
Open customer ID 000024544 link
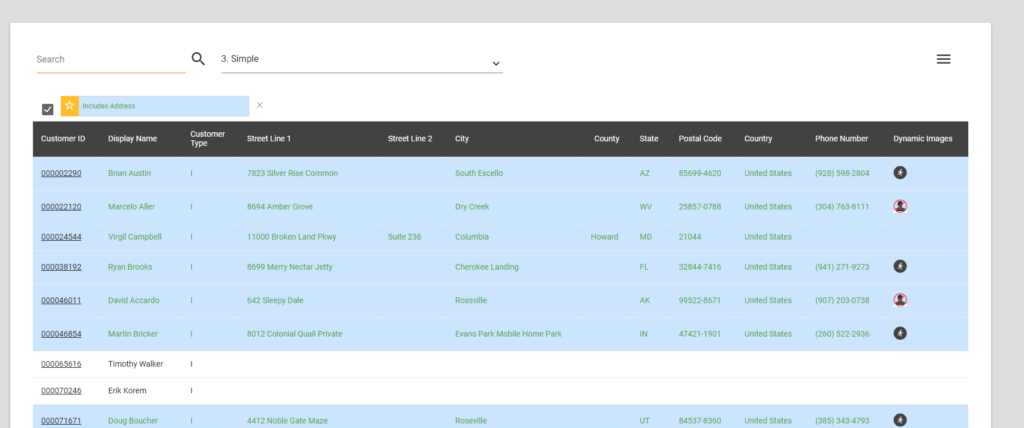pos(61,237)
